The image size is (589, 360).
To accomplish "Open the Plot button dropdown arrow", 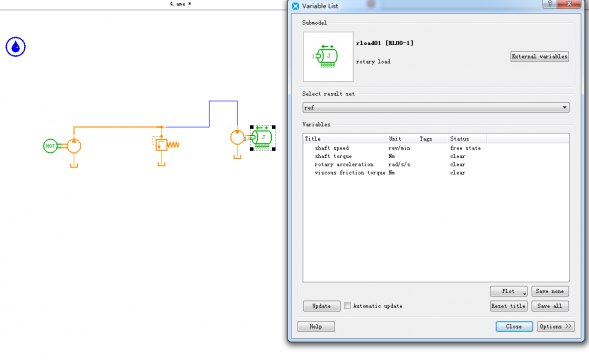I will click(524, 293).
